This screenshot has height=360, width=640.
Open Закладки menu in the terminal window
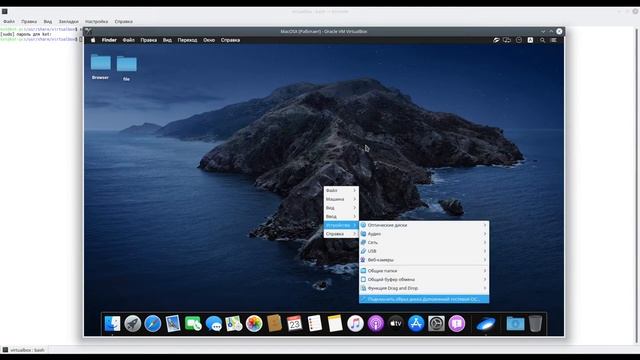click(68, 21)
